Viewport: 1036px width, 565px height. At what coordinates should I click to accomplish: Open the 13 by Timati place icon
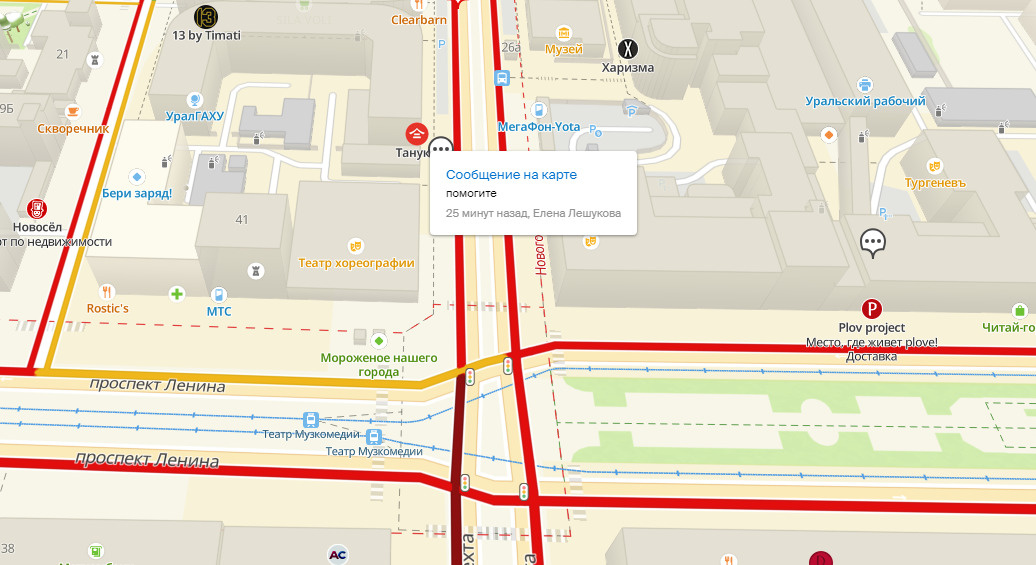[205, 17]
